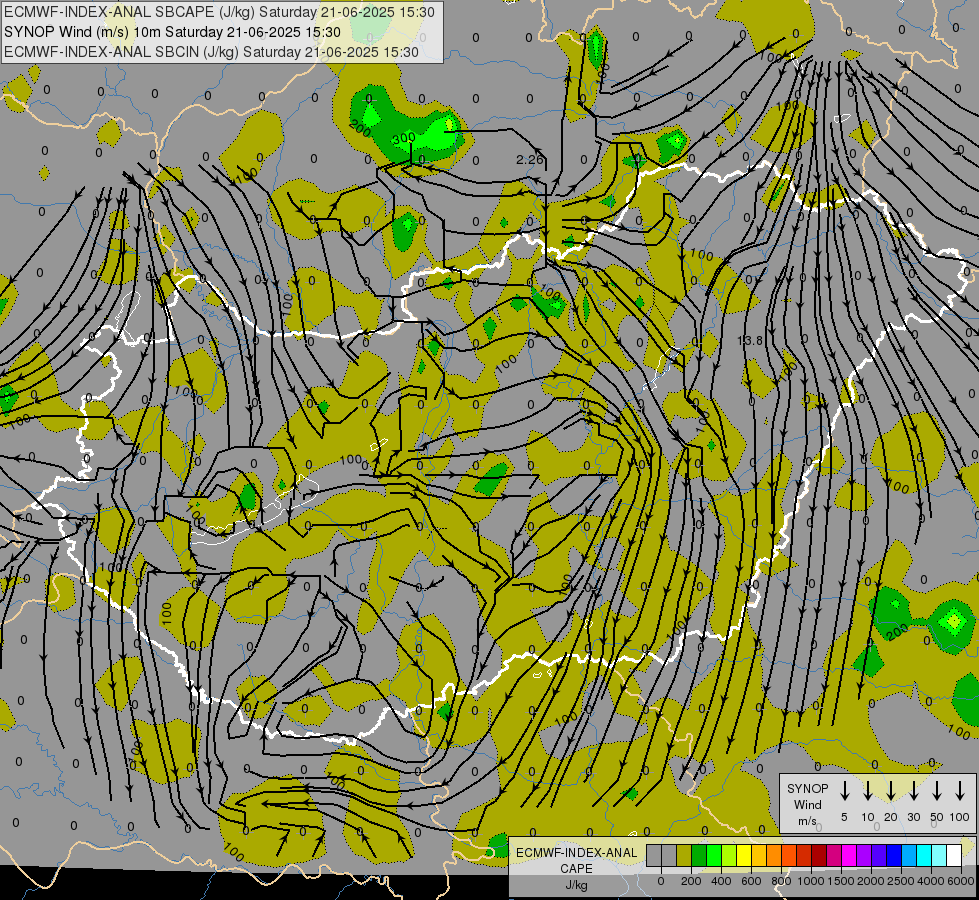Pick the indigo swatch right of 2000 tick
Viewport: 979px width, 900px height.
pos(880,855)
